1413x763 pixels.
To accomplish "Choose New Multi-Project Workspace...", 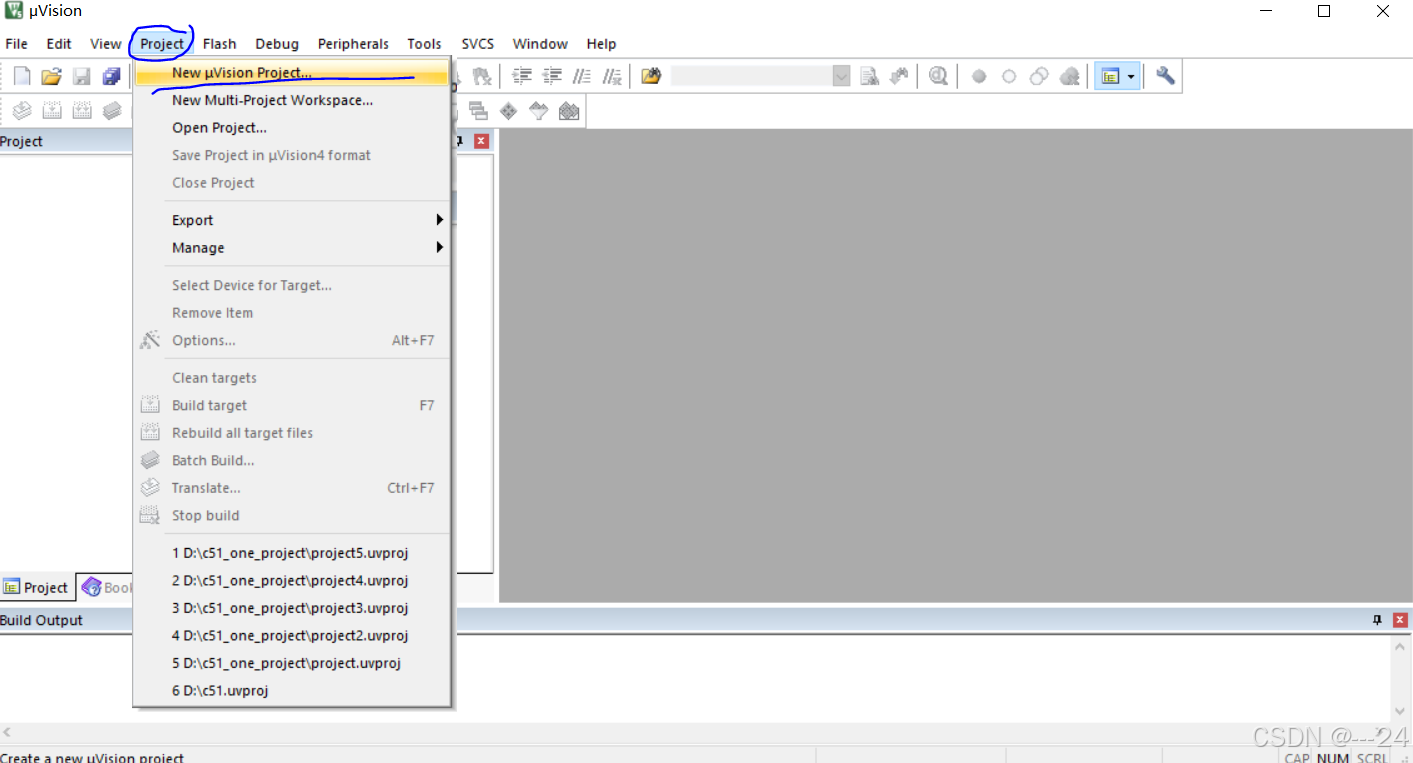I will click(x=292, y=100).
